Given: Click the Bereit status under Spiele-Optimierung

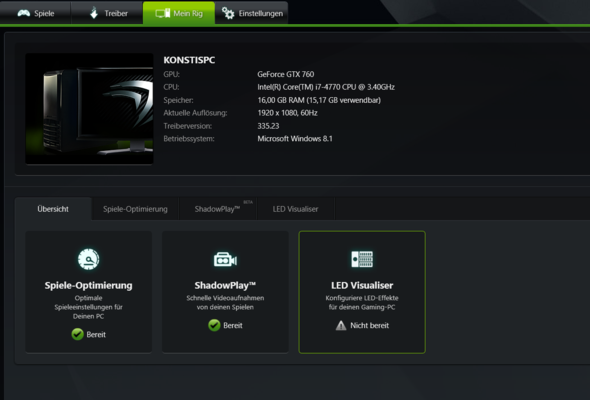Looking at the screenshot, I should [x=96, y=335].
